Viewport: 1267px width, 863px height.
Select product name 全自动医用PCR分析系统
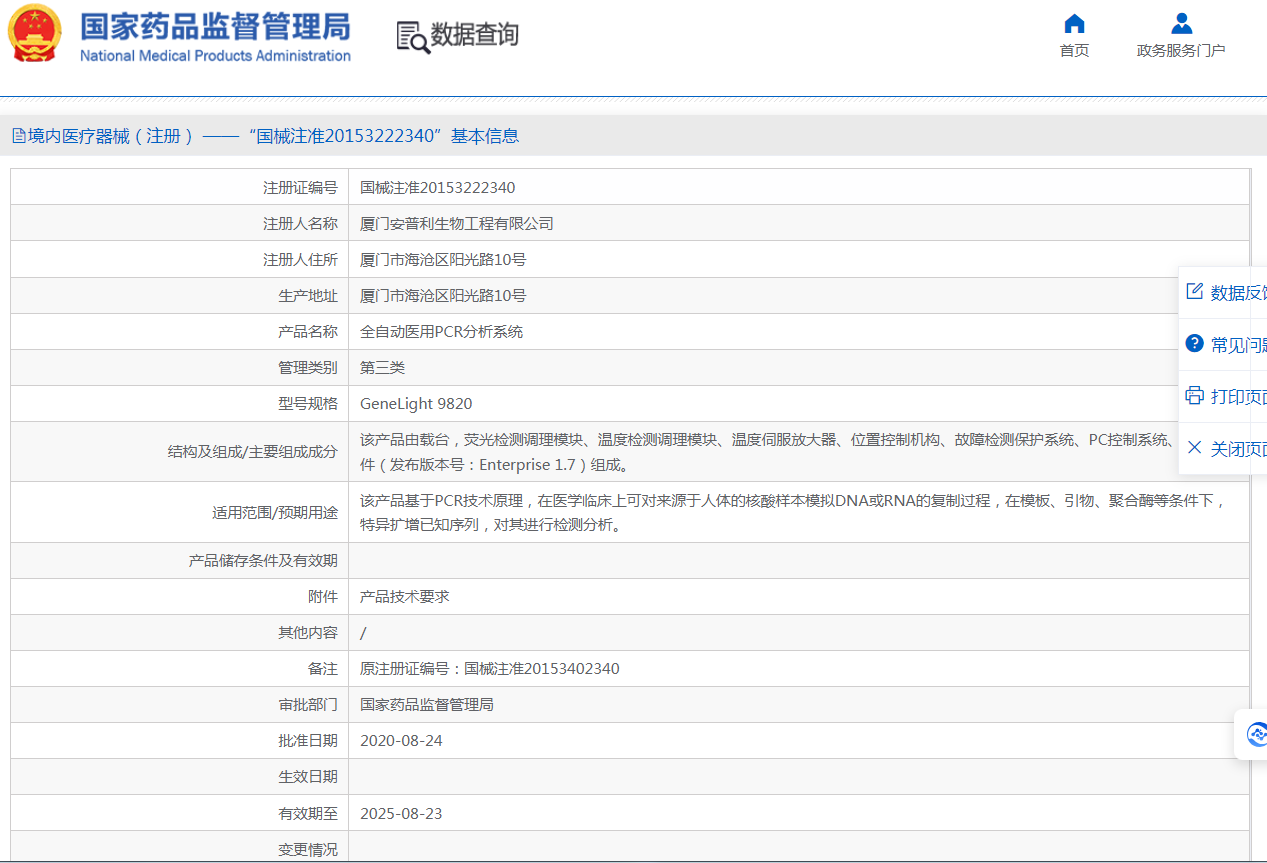tap(442, 332)
